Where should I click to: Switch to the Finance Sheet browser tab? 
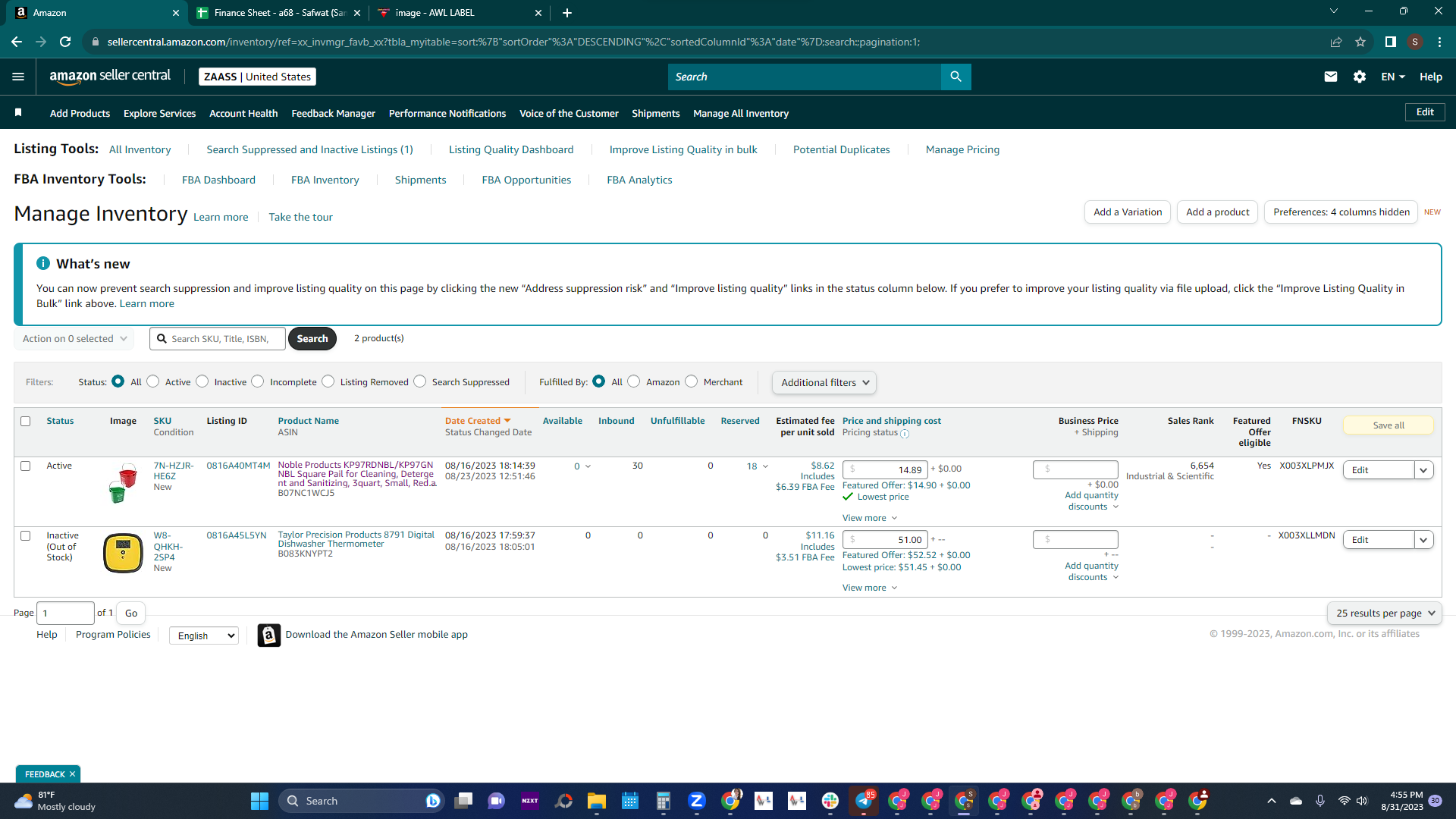274,13
